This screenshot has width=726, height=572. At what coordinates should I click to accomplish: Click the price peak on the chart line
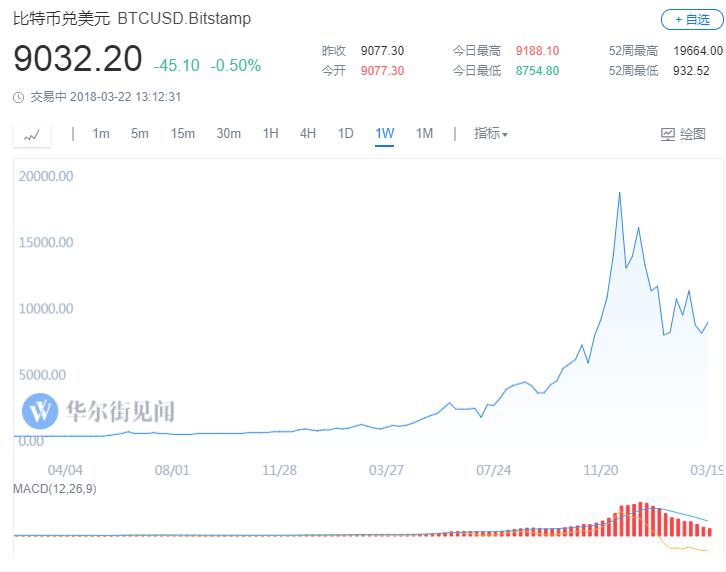(619, 193)
